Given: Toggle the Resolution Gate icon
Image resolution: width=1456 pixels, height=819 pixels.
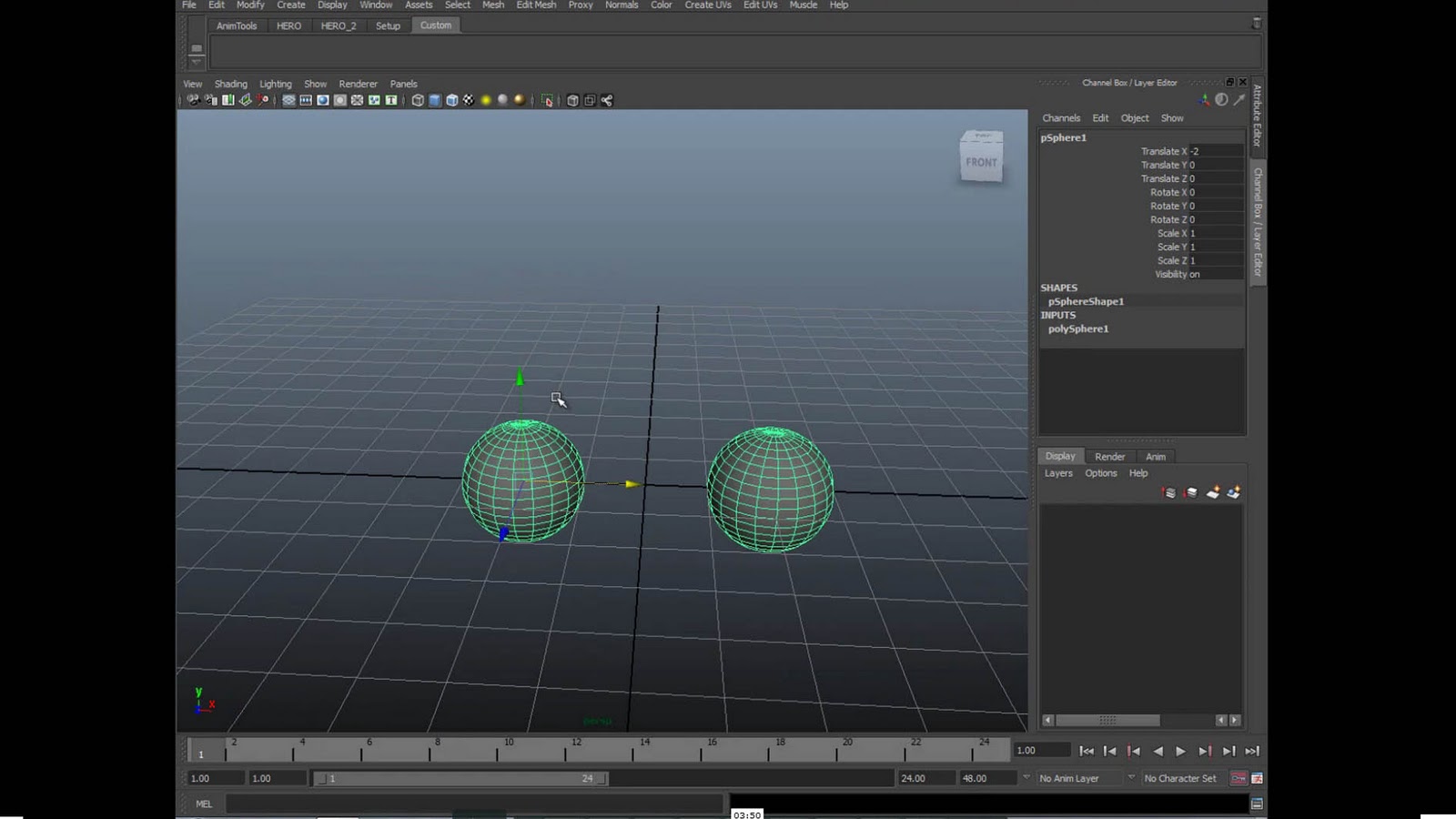Looking at the screenshot, I should tap(322, 100).
